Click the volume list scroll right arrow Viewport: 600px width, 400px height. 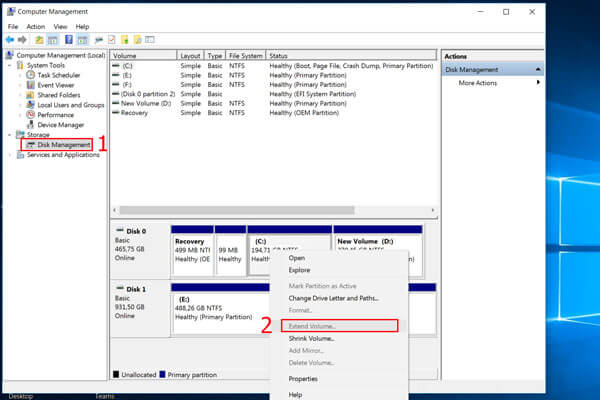coord(433,210)
